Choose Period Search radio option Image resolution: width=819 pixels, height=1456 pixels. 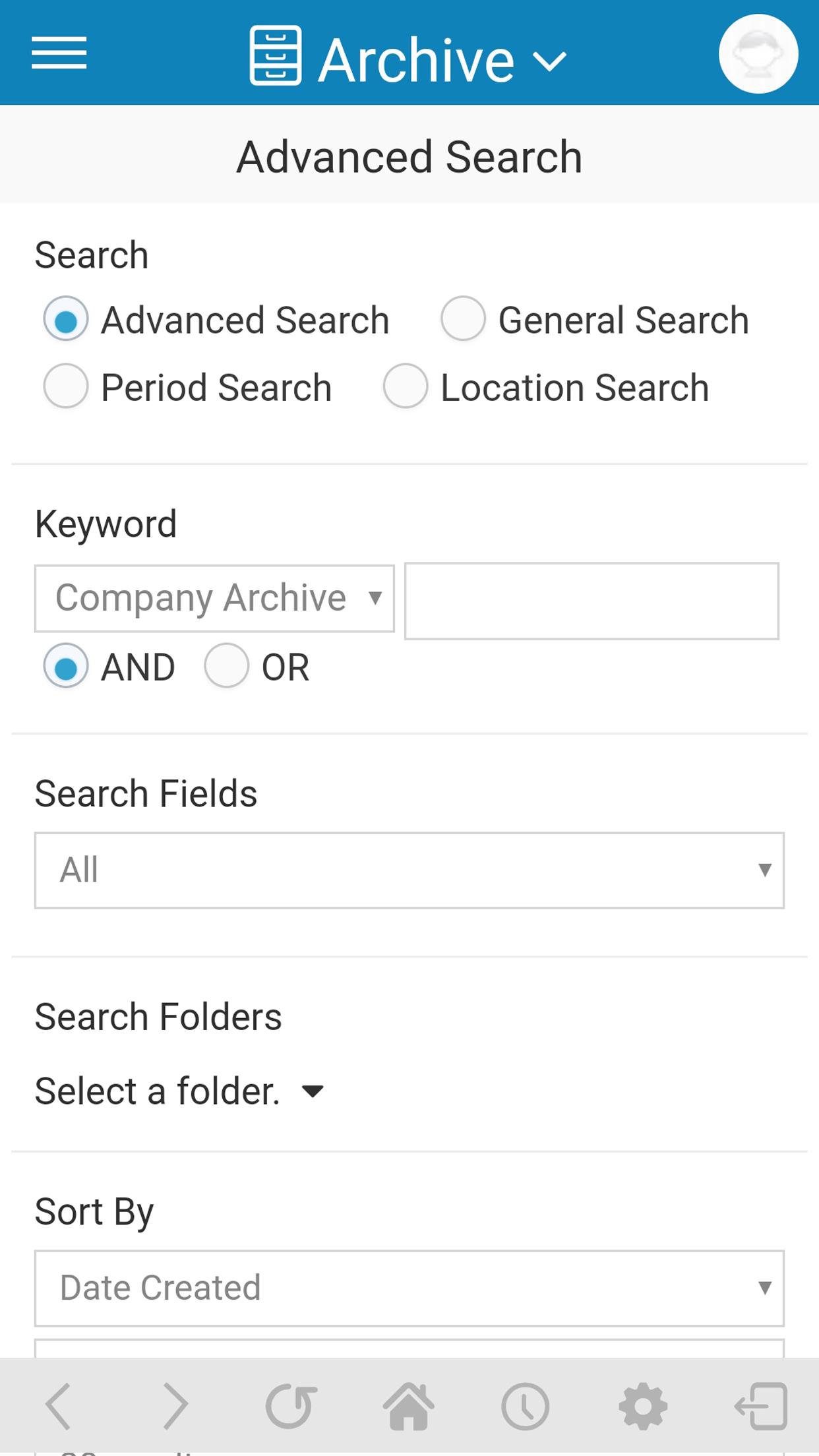click(66, 386)
